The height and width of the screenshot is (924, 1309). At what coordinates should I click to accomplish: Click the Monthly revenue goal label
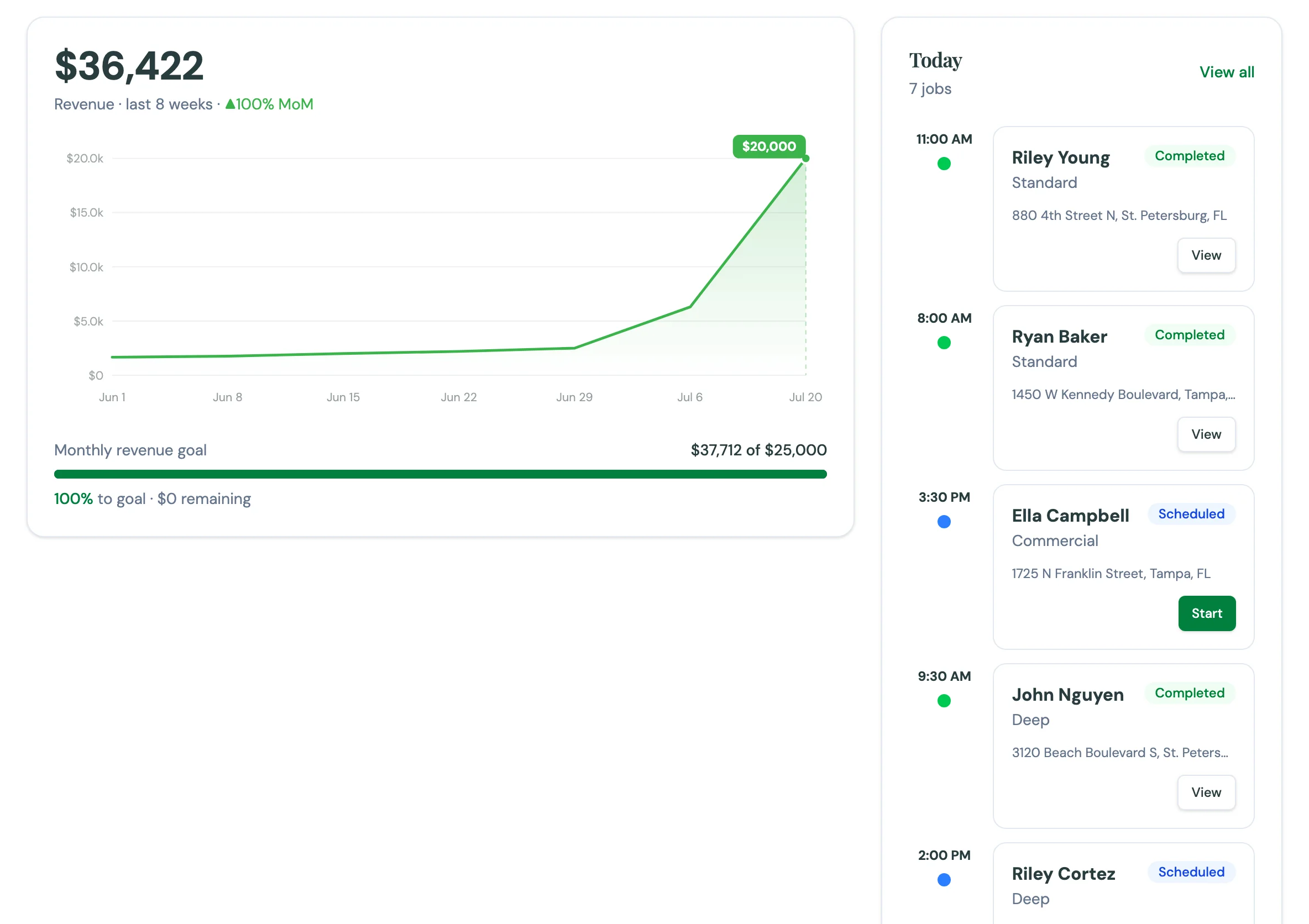pyautogui.click(x=130, y=450)
